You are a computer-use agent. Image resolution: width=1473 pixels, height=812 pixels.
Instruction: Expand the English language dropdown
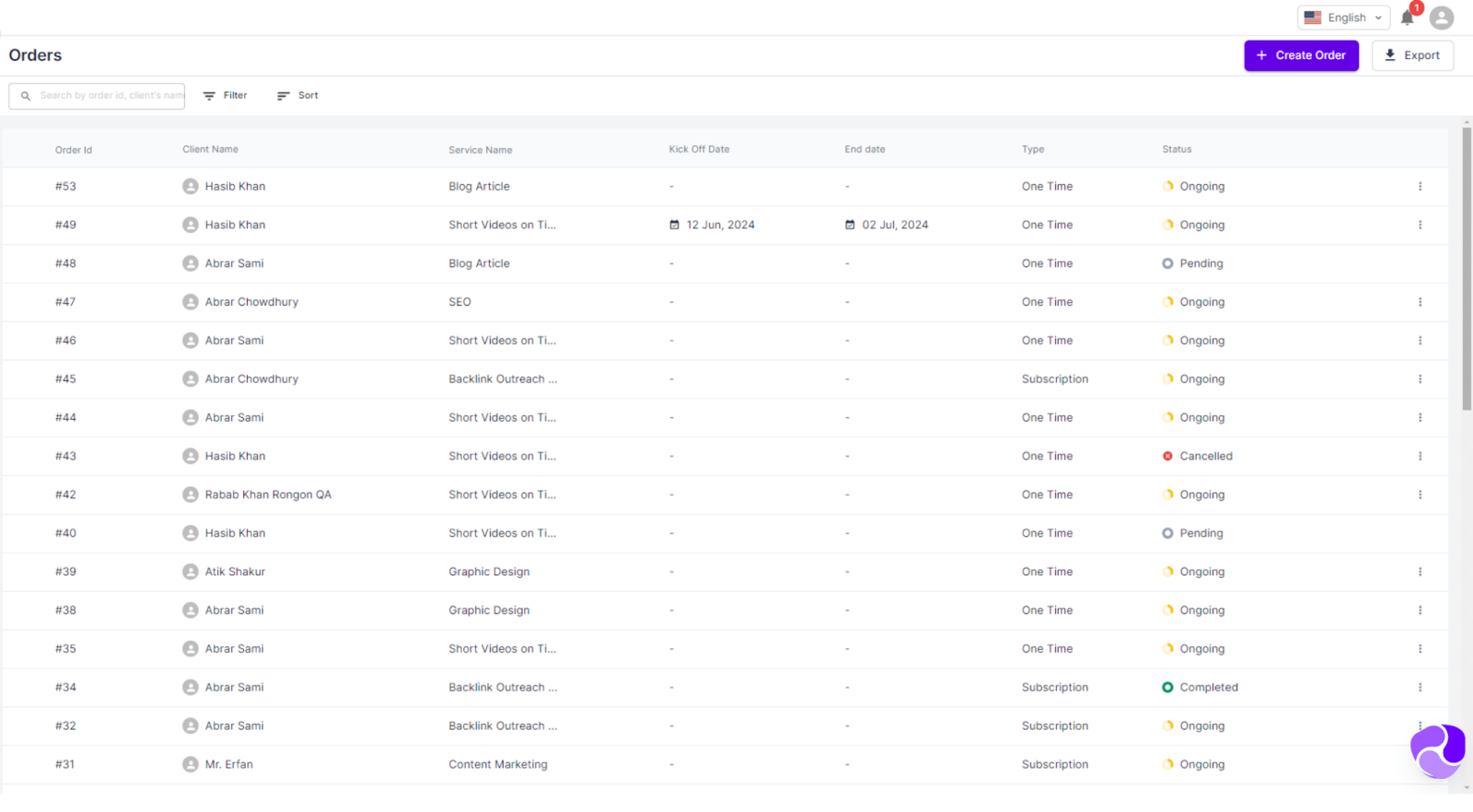pyautogui.click(x=1343, y=17)
